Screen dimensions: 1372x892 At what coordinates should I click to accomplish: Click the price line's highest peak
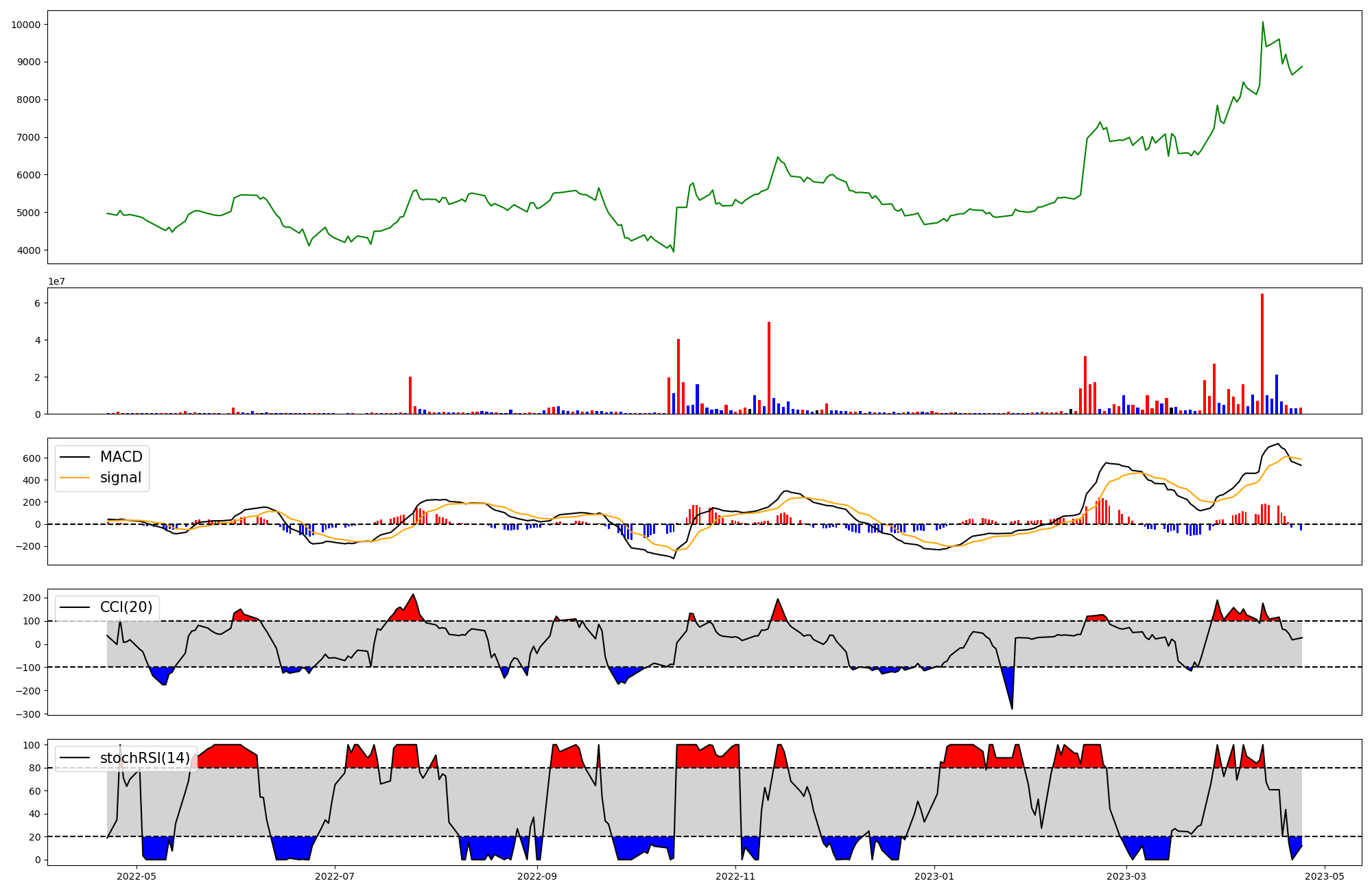[x=1263, y=23]
